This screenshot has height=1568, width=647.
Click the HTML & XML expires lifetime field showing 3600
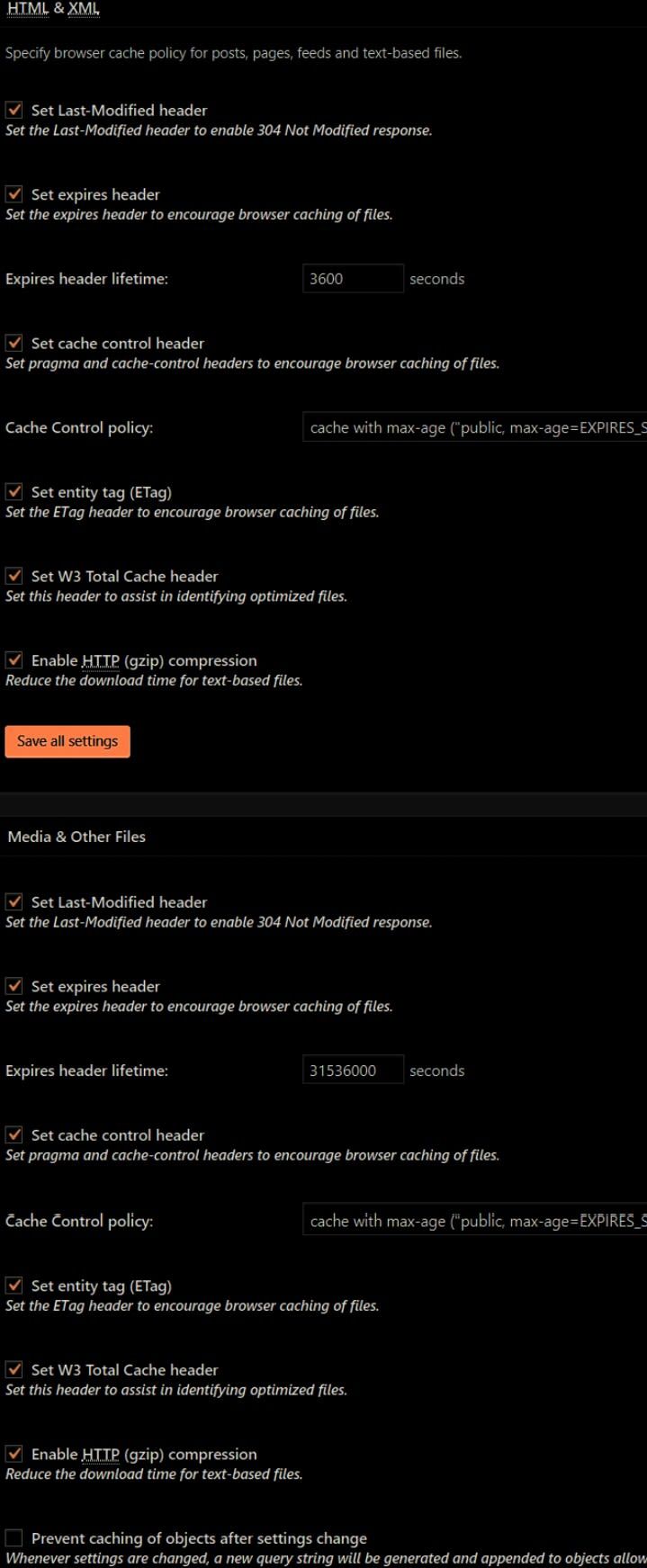(x=353, y=279)
